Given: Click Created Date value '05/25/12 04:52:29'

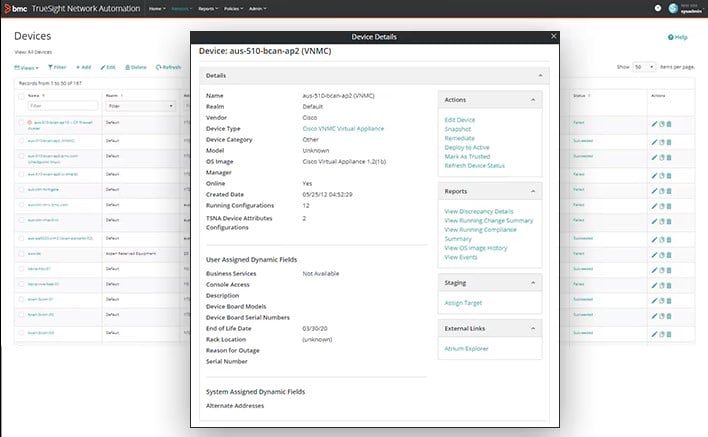Looking at the screenshot, I should pos(327,195).
